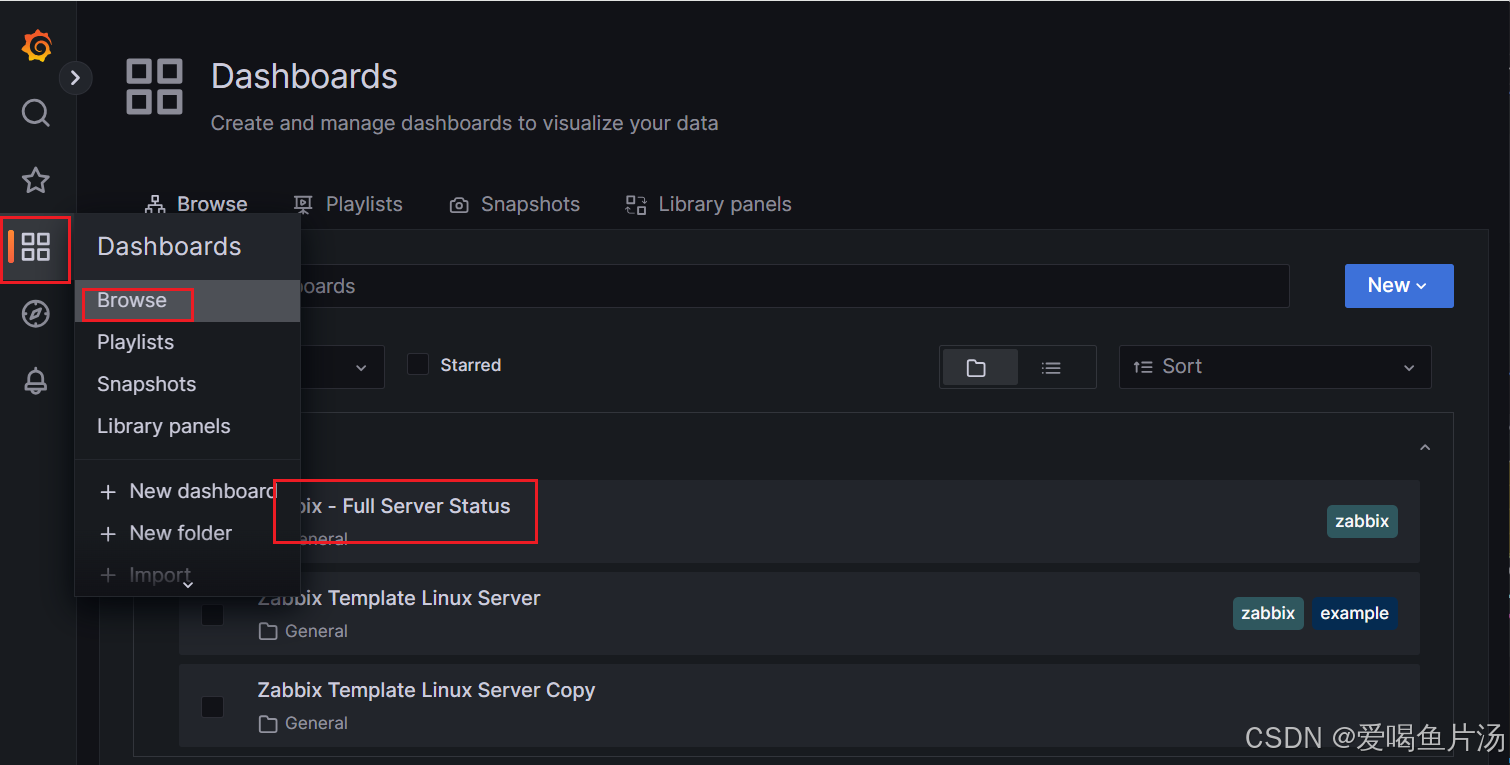This screenshot has height=765, width=1510.
Task: Open the Alerting bell icon
Action: [x=36, y=381]
